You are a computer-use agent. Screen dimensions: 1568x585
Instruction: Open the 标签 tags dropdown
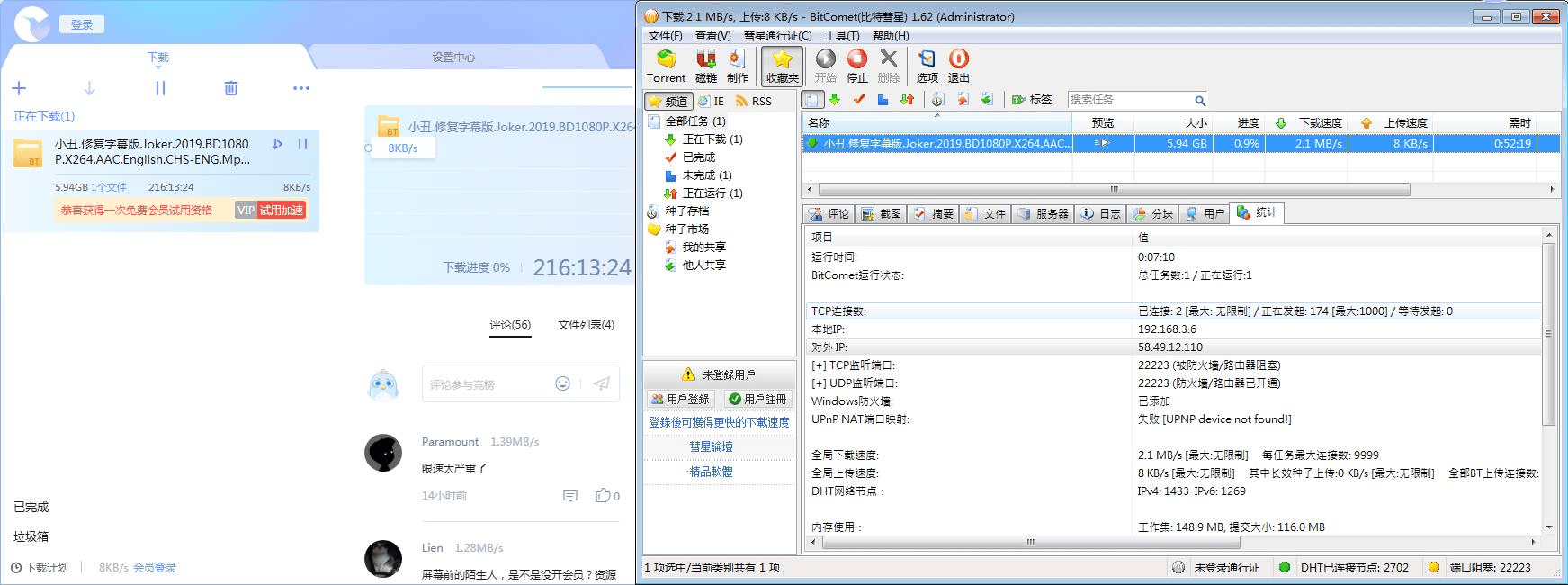[x=1032, y=100]
